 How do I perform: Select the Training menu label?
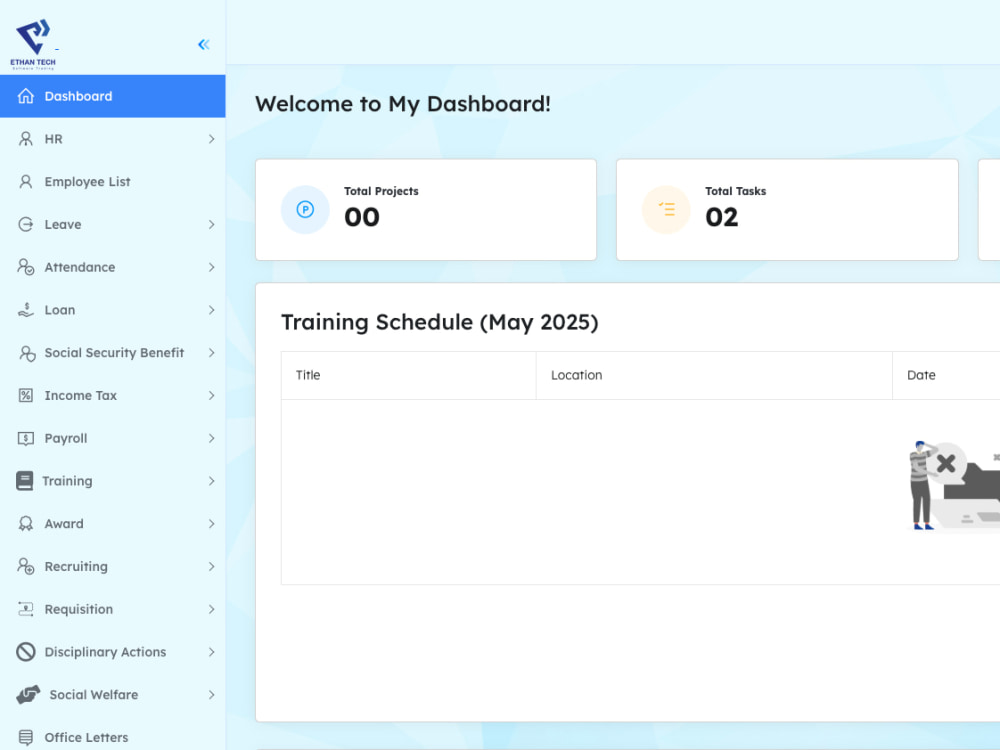[67, 481]
